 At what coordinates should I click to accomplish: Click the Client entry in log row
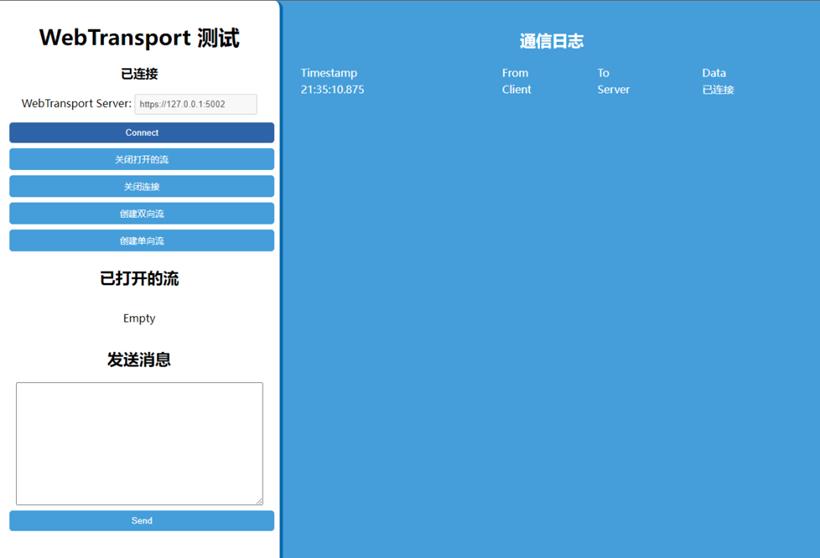(517, 90)
